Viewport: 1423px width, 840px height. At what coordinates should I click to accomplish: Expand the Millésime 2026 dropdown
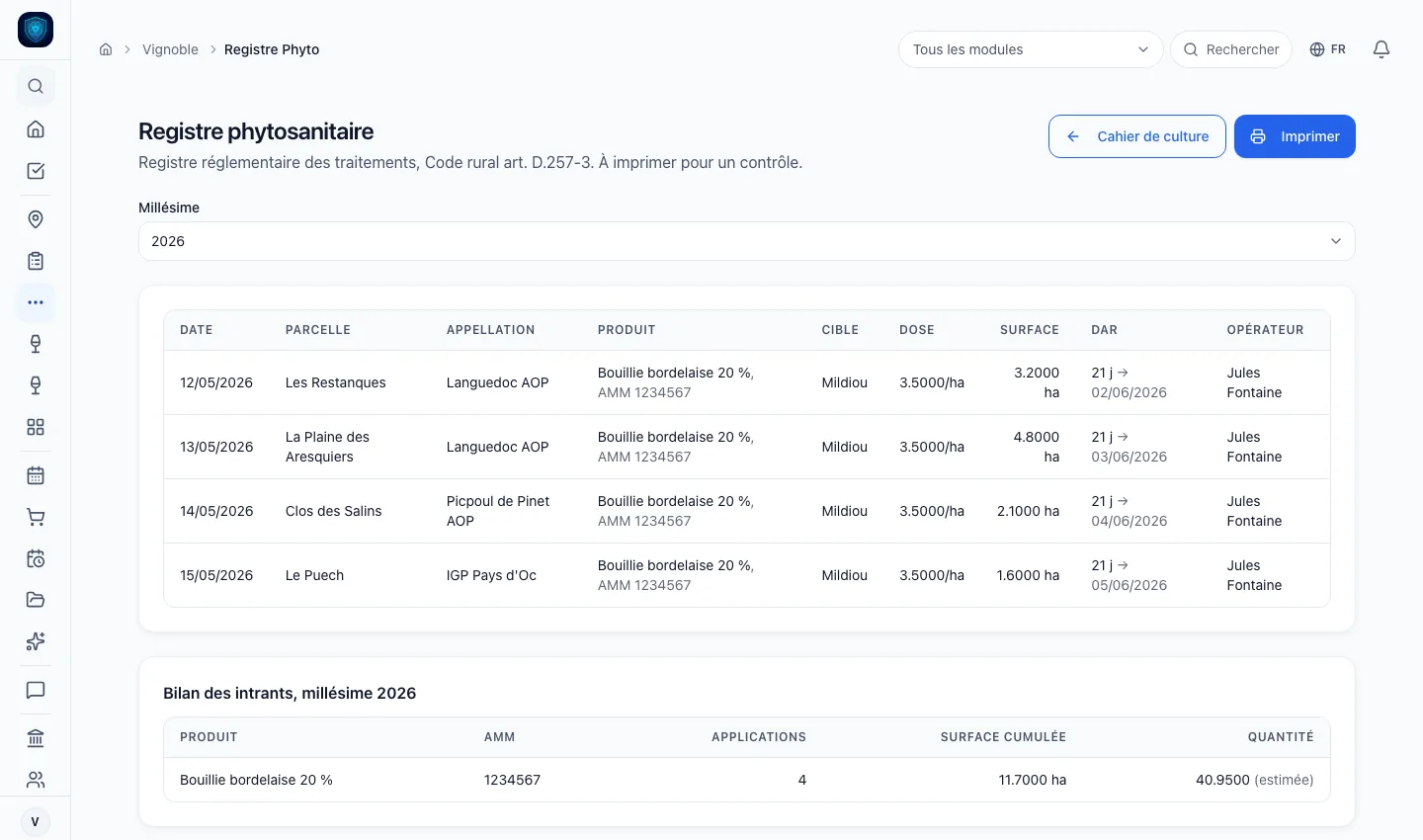pyautogui.click(x=746, y=241)
